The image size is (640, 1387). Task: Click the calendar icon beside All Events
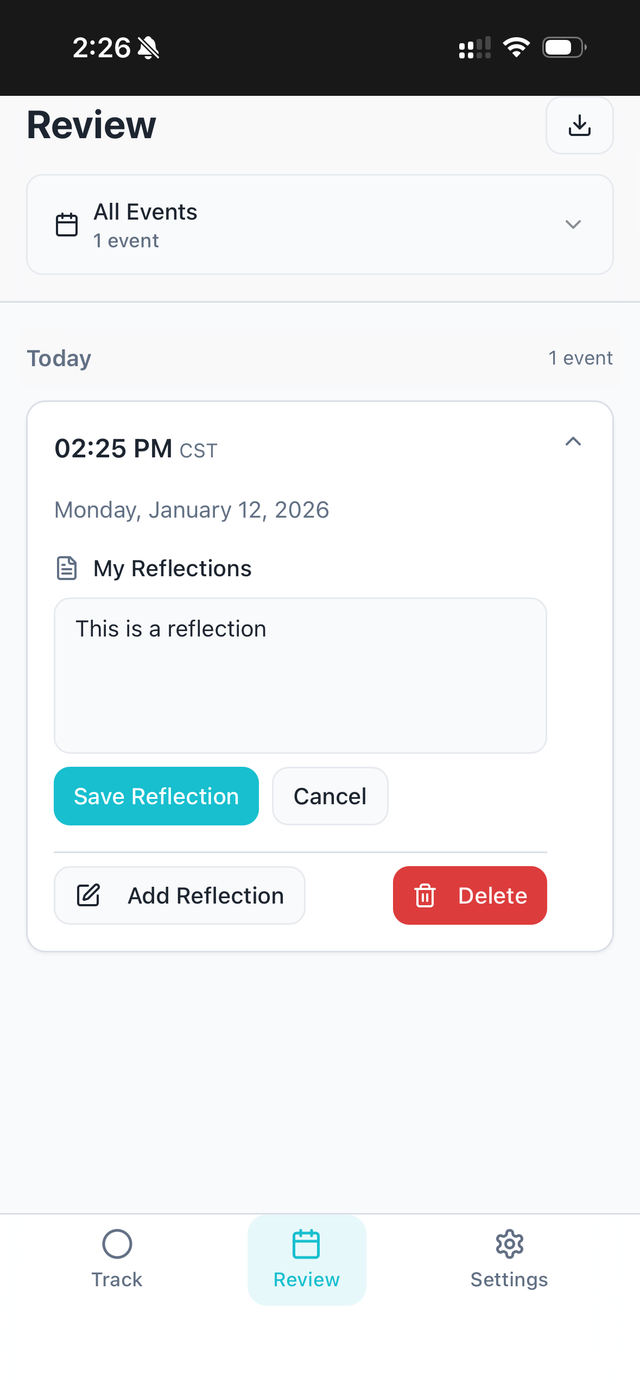[66, 224]
